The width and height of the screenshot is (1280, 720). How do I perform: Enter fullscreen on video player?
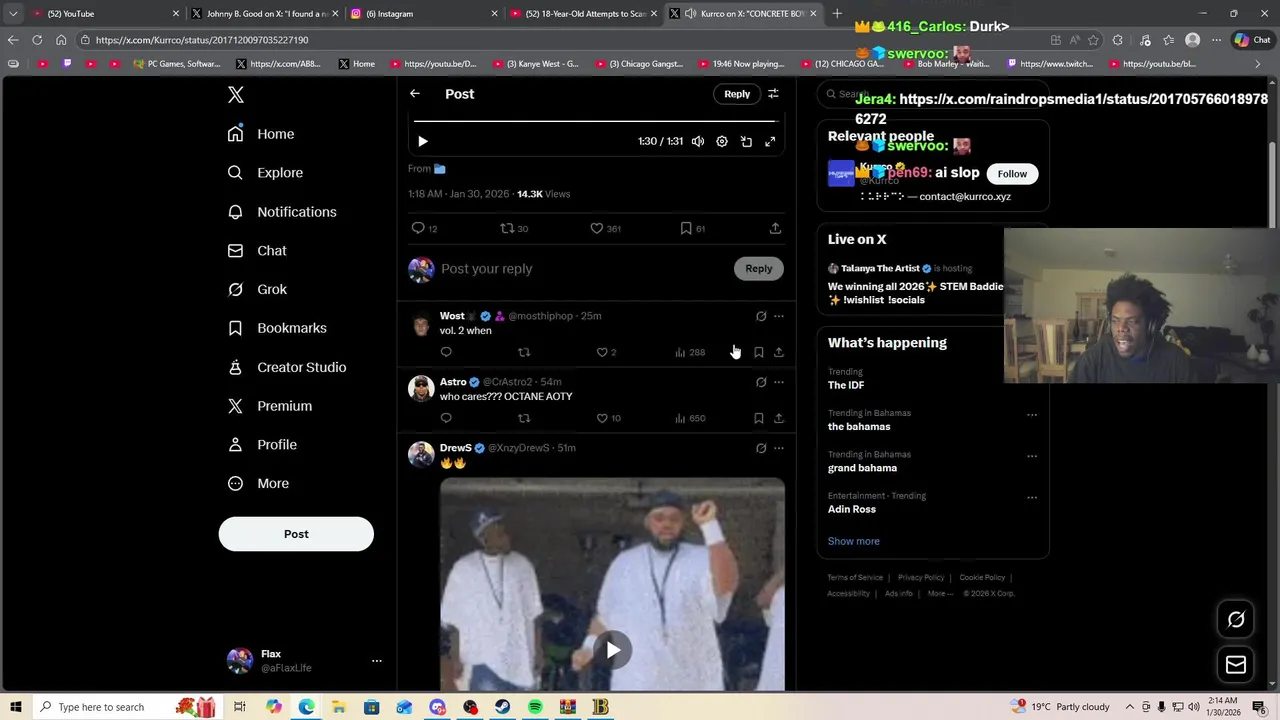tap(770, 142)
